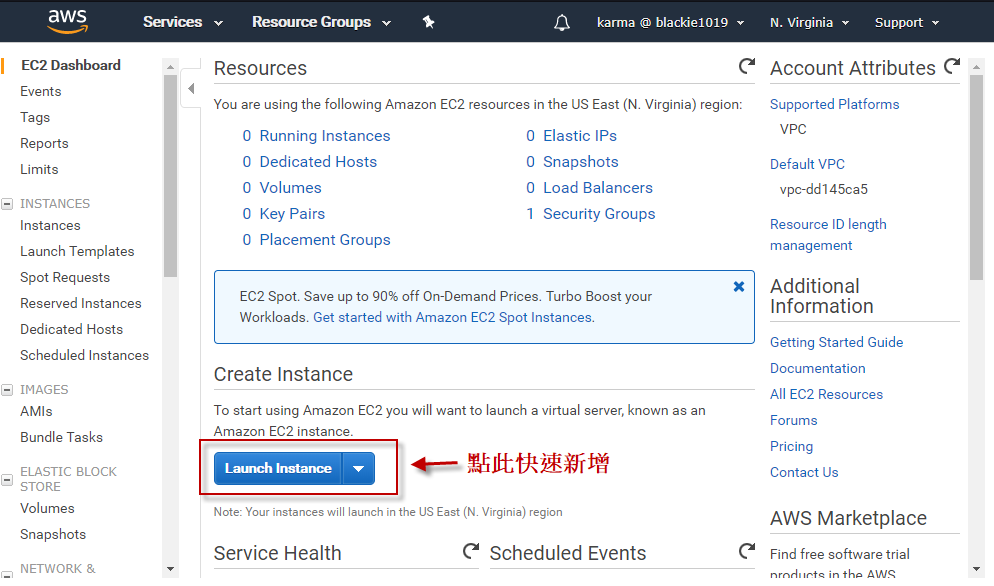Open the Services menu
Screen dimensions: 994x586
point(182,22)
